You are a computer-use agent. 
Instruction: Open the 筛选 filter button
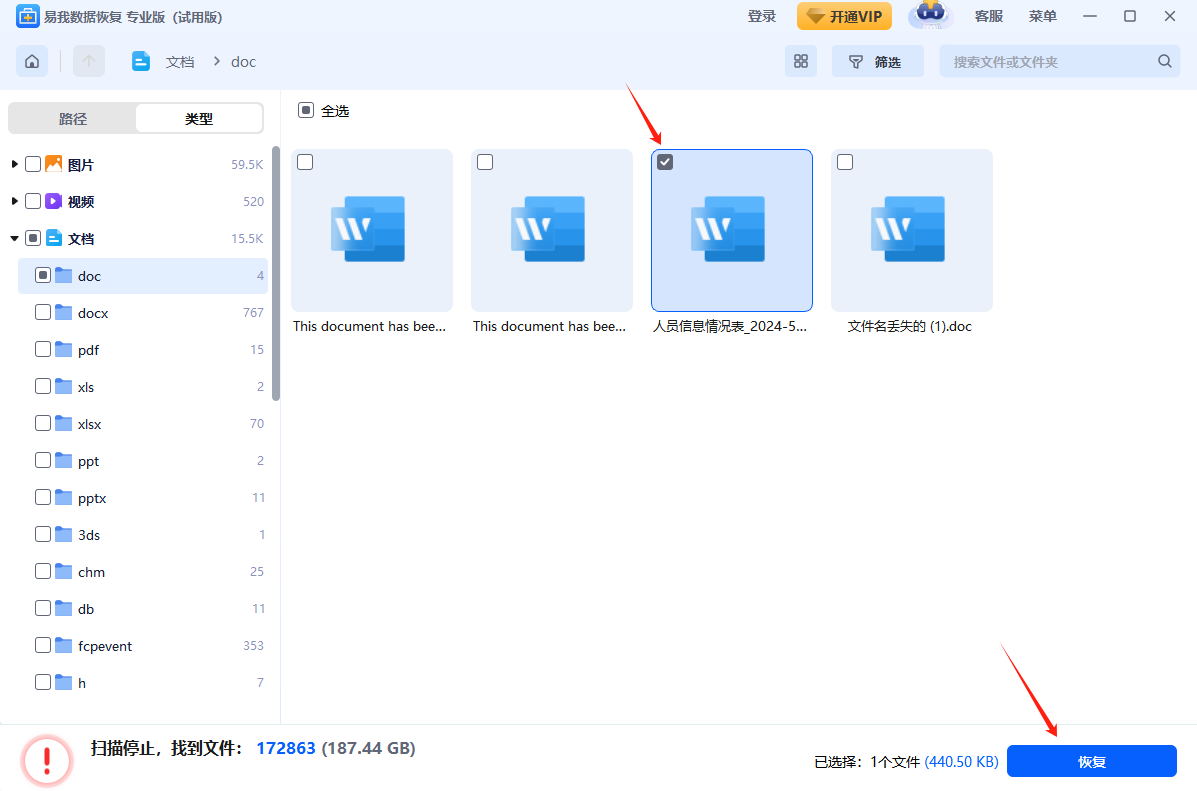[877, 62]
